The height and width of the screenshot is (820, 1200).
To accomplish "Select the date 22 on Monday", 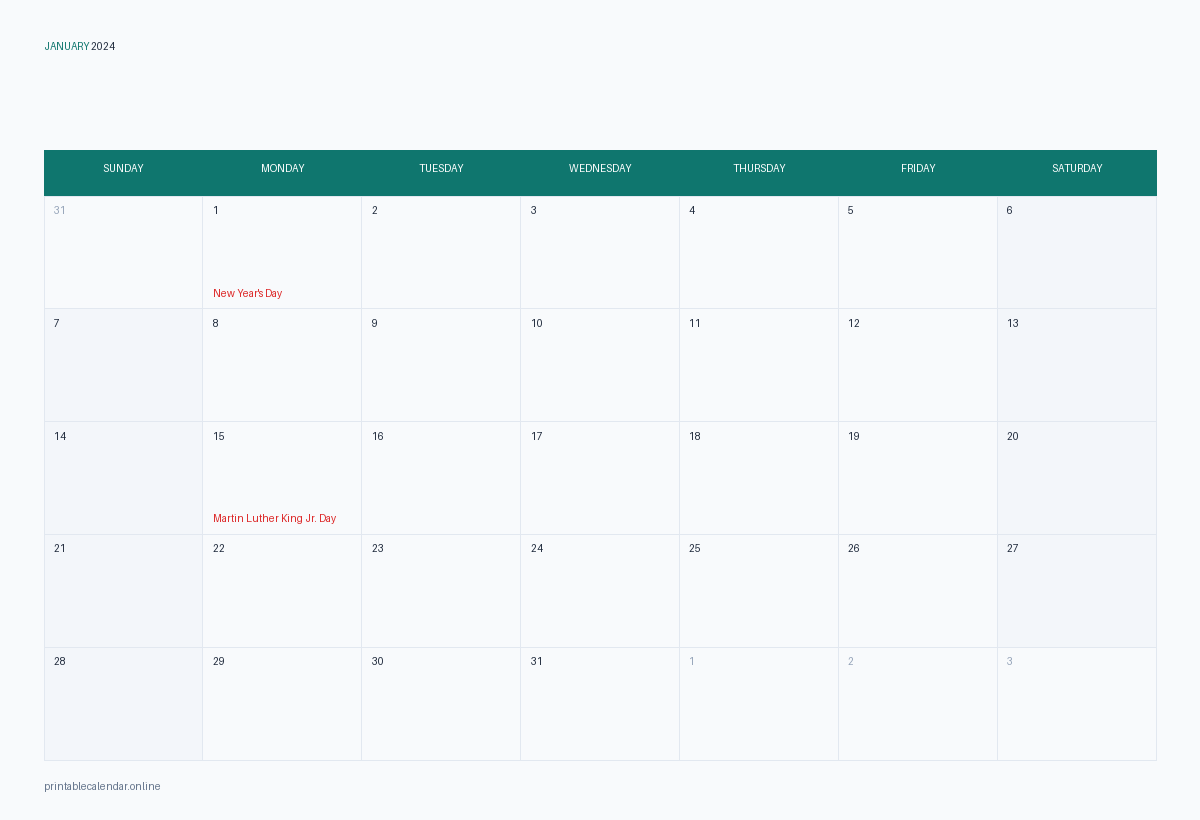I will point(282,591).
